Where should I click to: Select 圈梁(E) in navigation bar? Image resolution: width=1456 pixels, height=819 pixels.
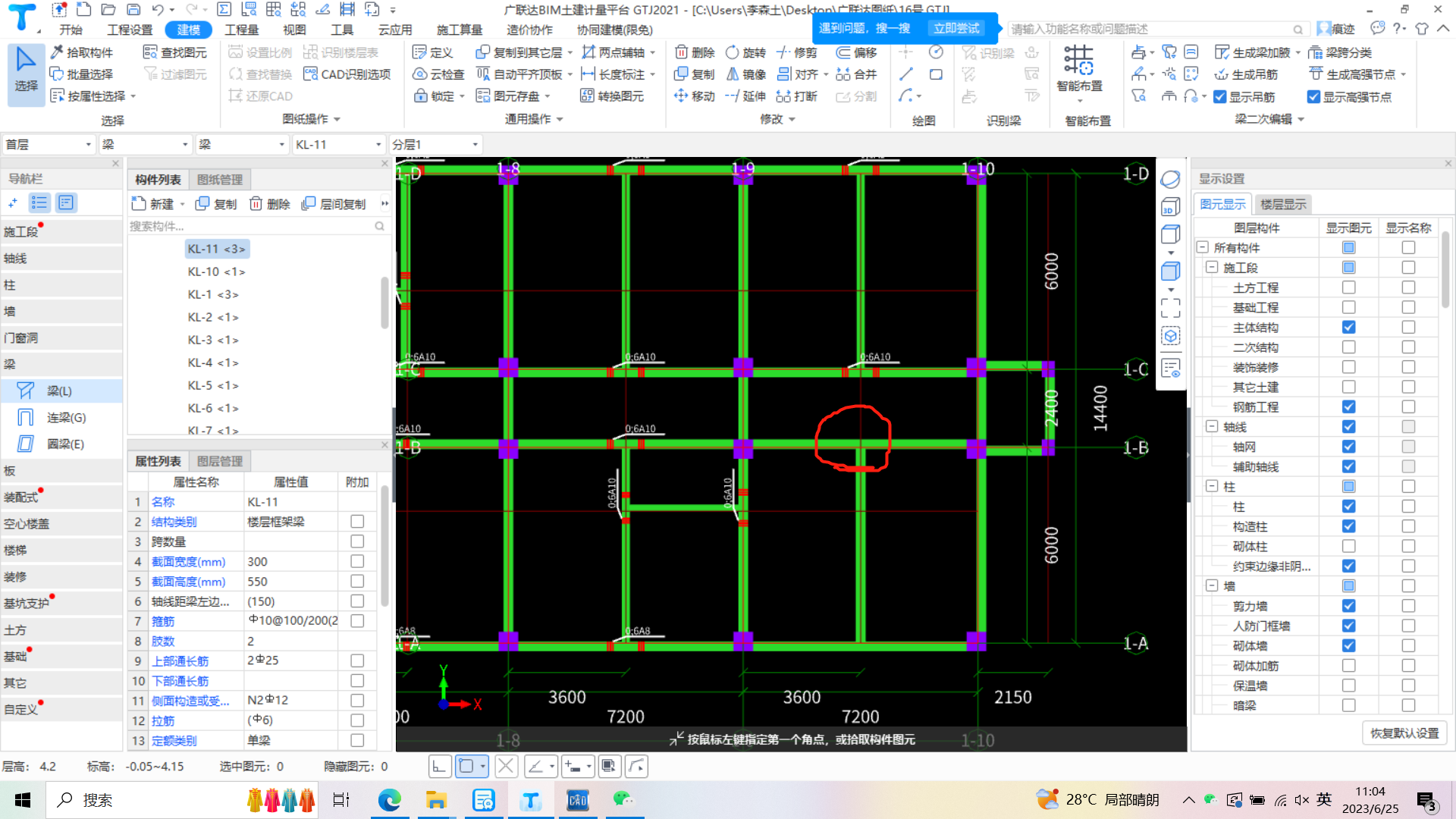[61, 444]
